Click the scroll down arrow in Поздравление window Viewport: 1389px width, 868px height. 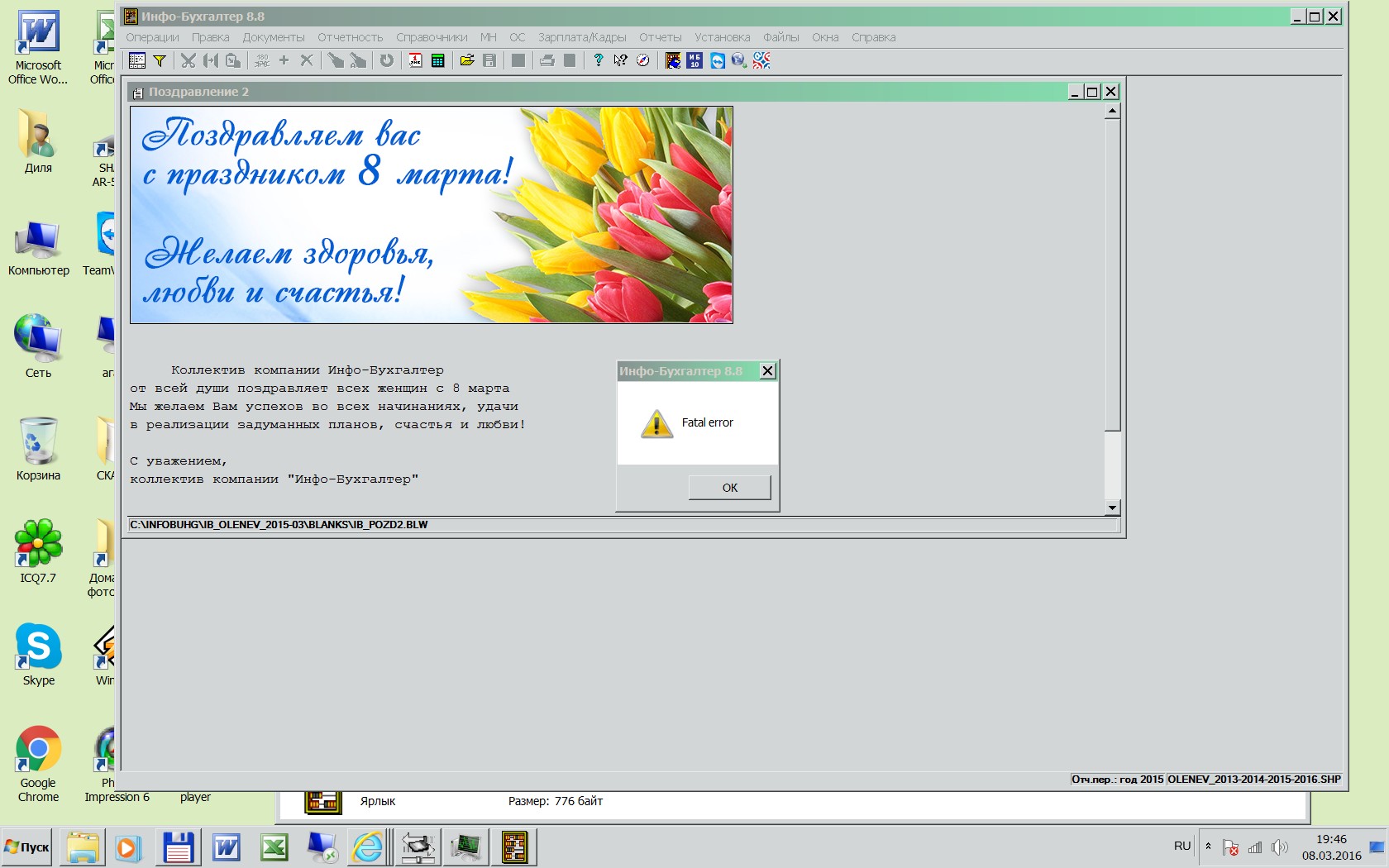1112,508
